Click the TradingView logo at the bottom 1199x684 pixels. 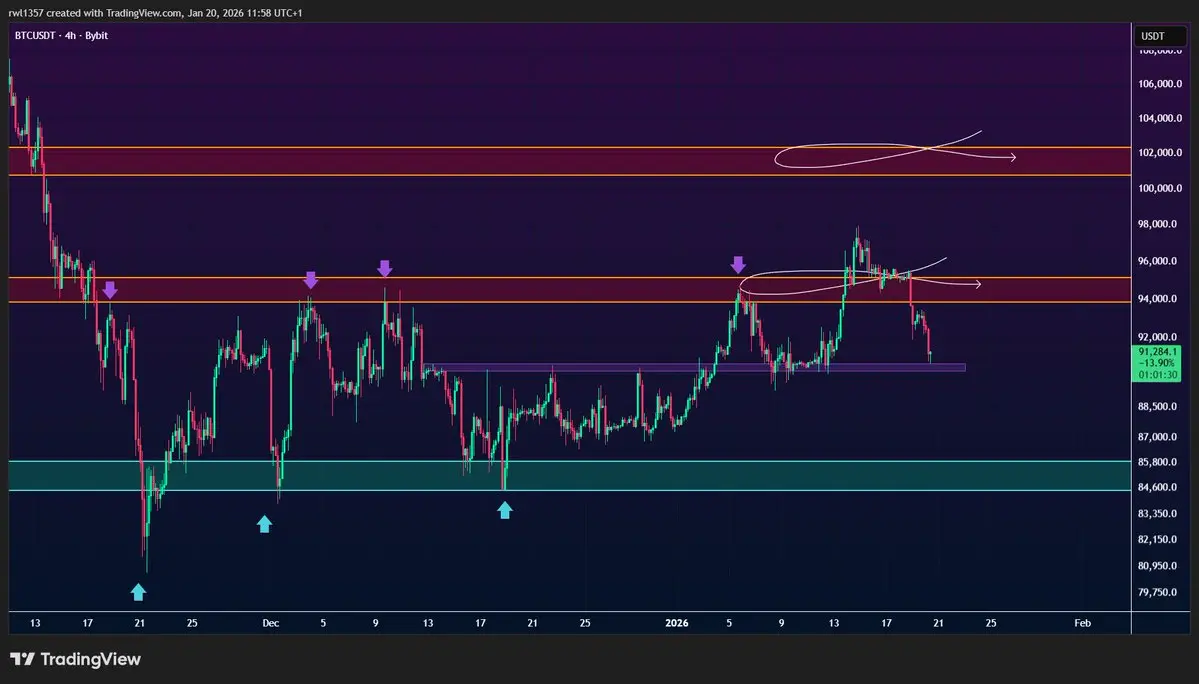click(76, 659)
